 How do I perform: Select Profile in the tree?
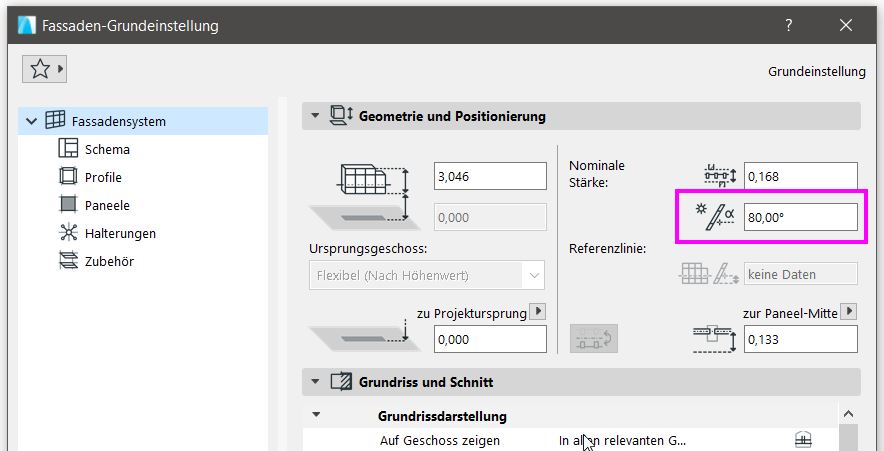103,177
